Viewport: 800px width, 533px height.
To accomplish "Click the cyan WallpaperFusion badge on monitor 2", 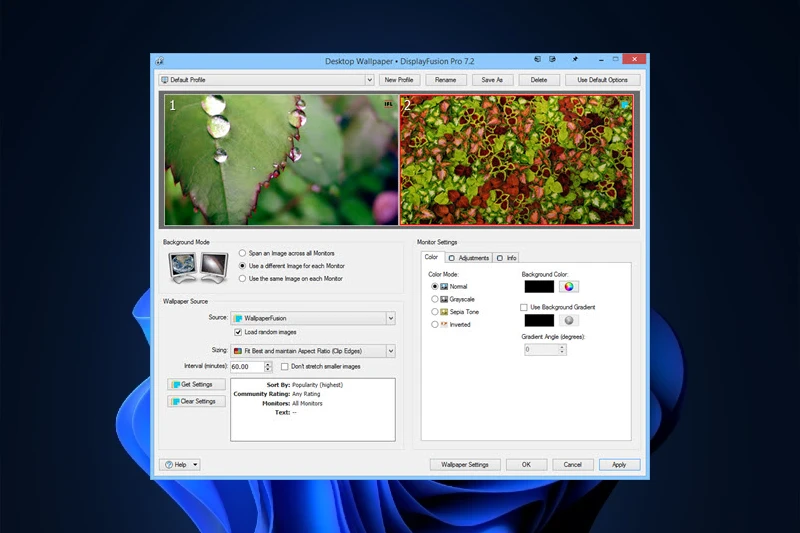I will (x=624, y=104).
